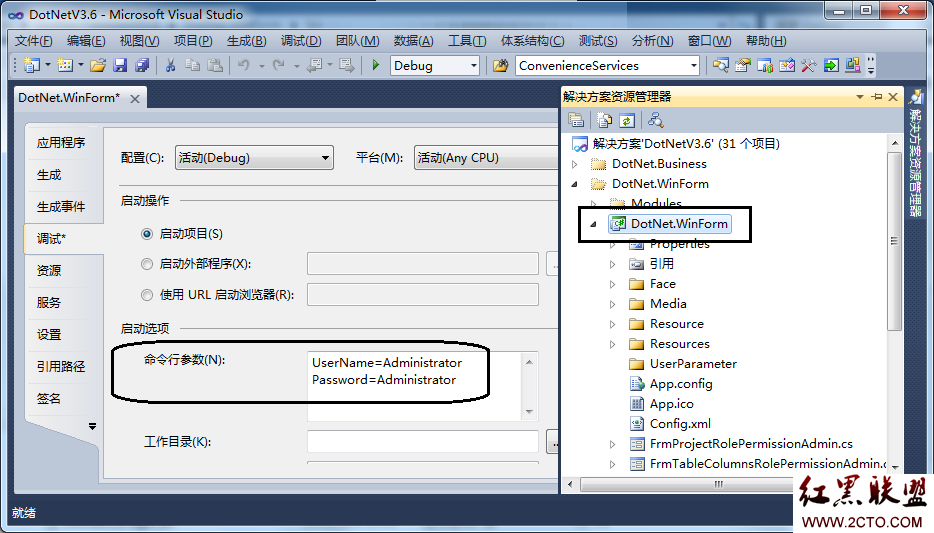The image size is (934, 533).
Task: Close the DotNet.WinForm* document tab
Action: (135, 99)
